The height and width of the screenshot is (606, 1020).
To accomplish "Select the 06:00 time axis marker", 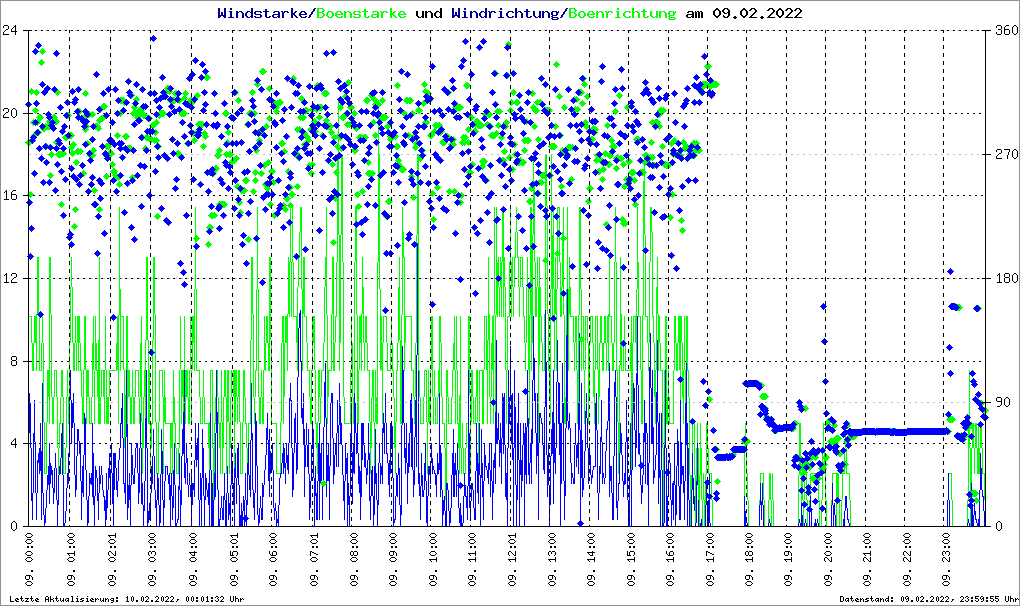I will click(273, 562).
